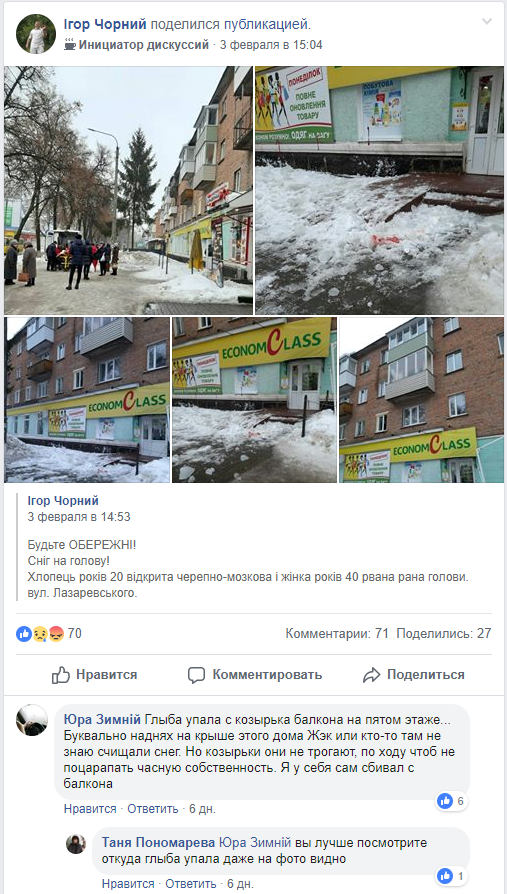Click the like reaction icon beside 70

[x=24, y=633]
